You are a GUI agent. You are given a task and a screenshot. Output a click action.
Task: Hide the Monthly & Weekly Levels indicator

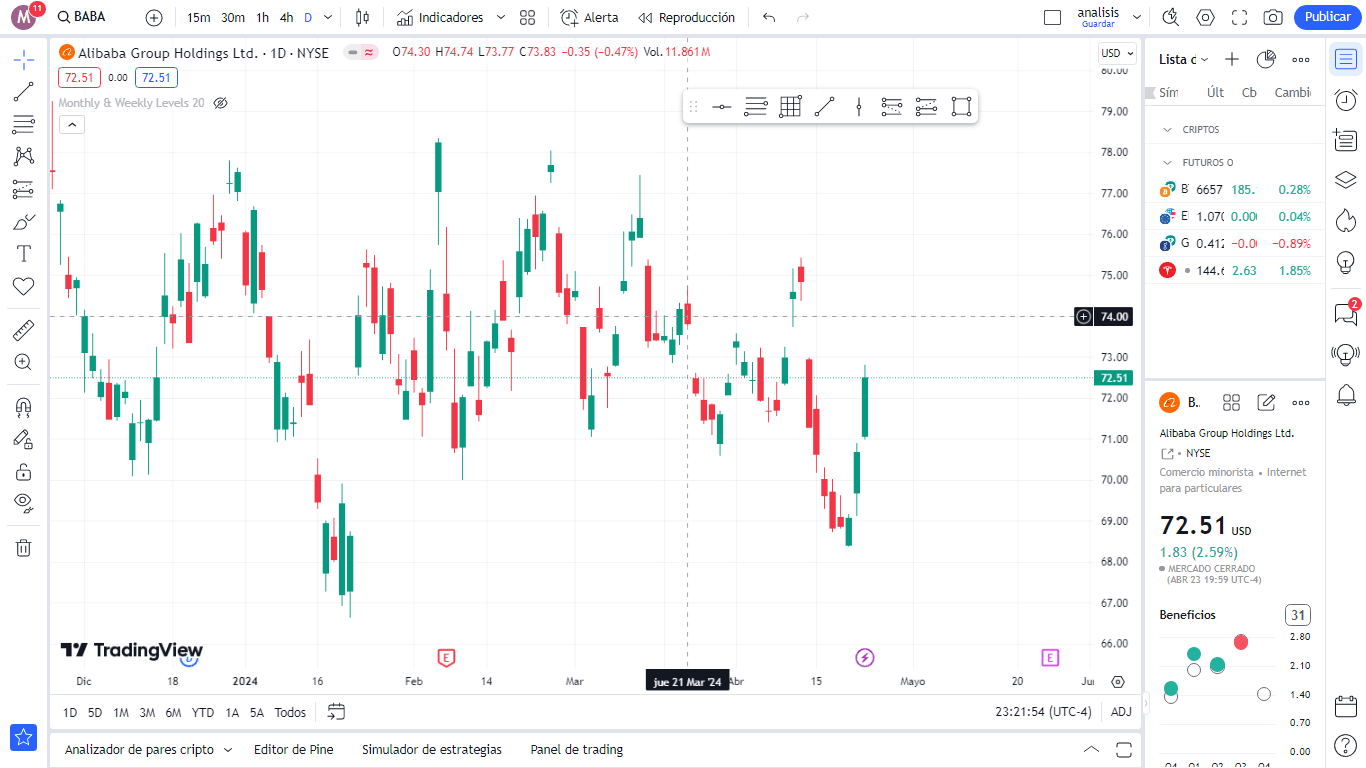[220, 103]
